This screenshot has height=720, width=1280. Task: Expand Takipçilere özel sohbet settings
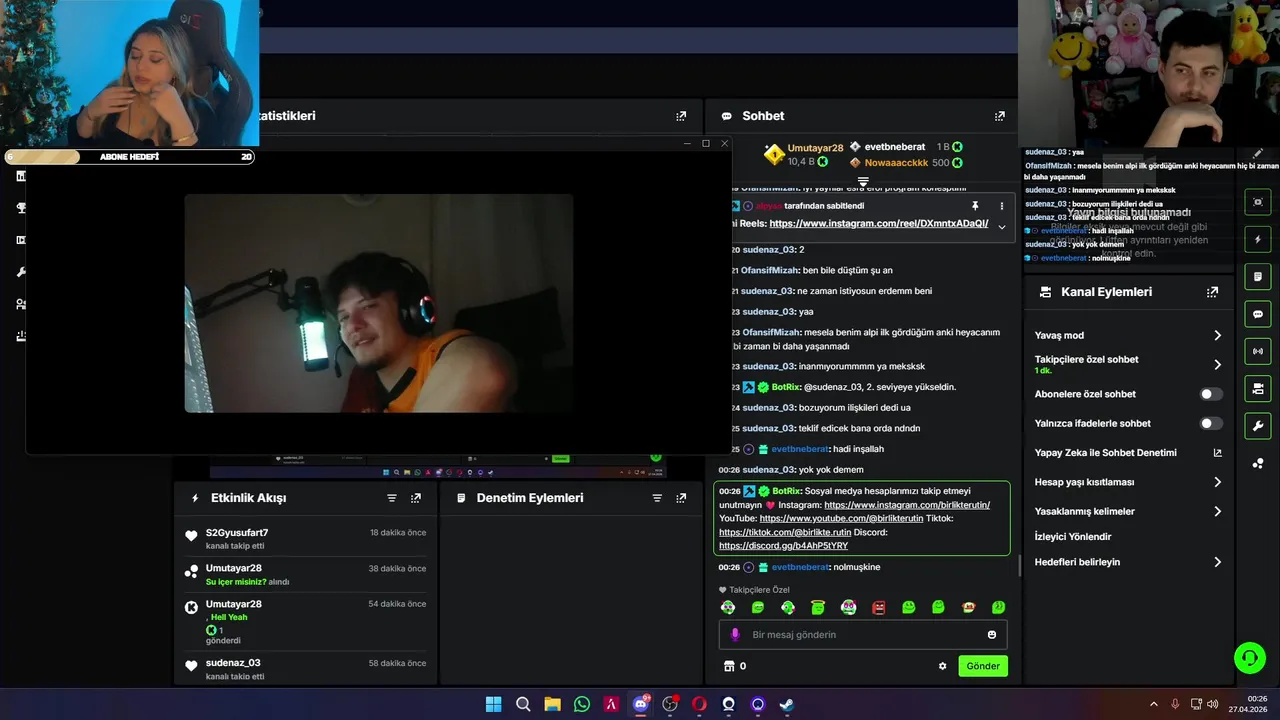pos(1217,365)
